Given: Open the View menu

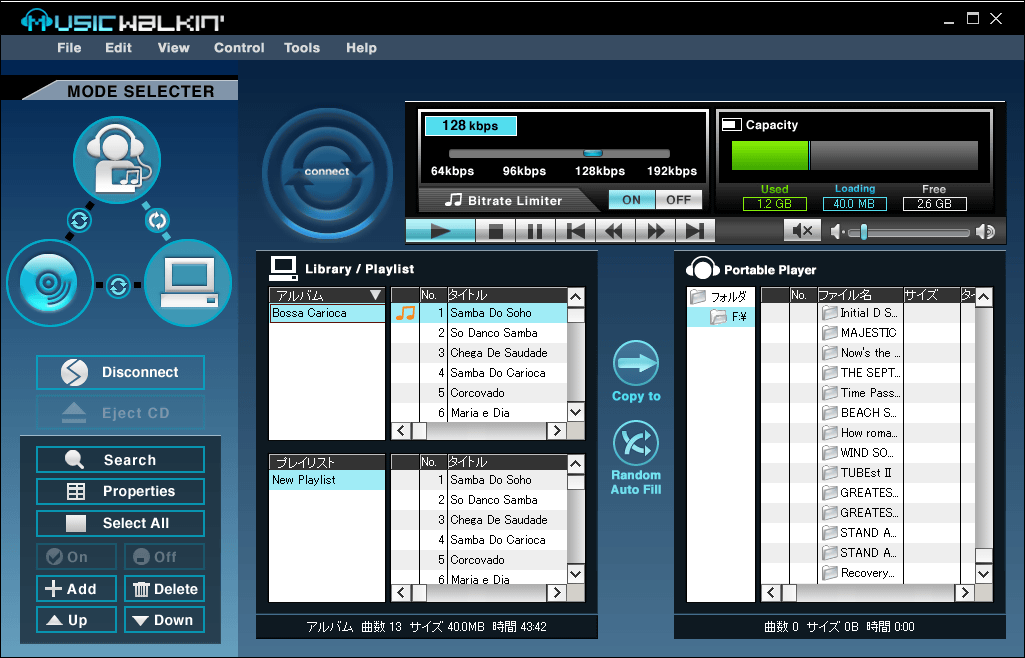Looking at the screenshot, I should [x=173, y=48].
